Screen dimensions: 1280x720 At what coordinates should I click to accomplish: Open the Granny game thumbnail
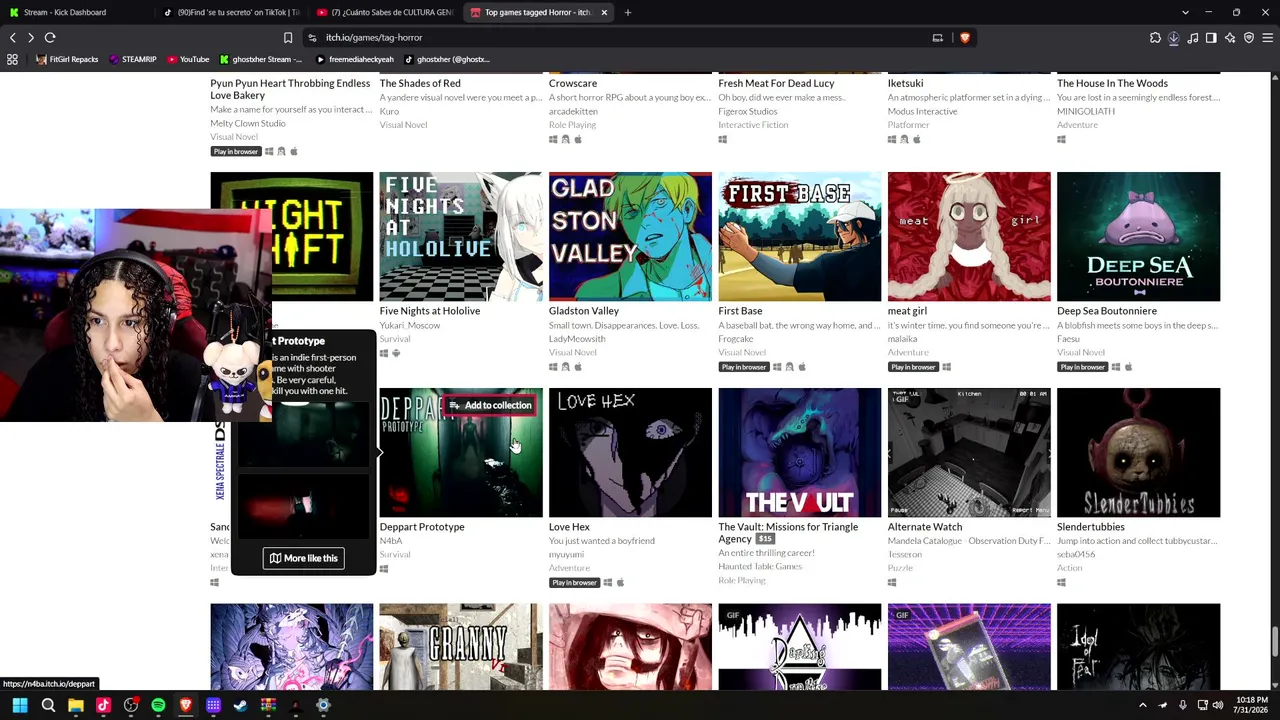(461, 646)
